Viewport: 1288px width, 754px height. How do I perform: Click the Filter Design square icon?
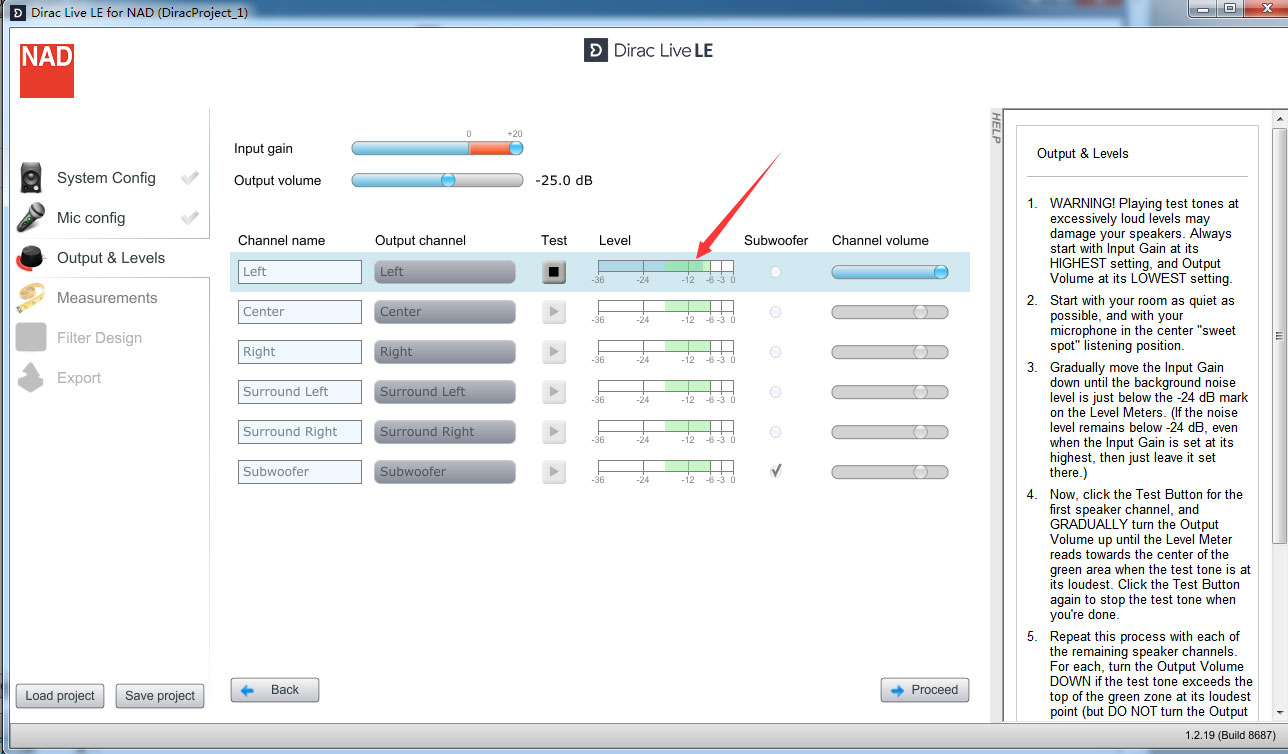(31, 338)
